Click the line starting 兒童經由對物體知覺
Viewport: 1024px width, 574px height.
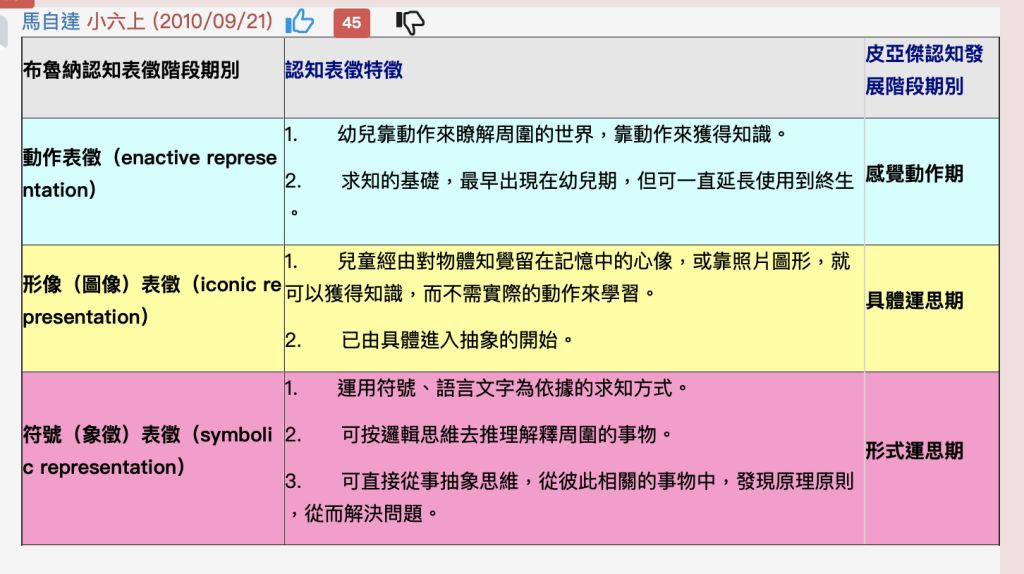point(594,262)
